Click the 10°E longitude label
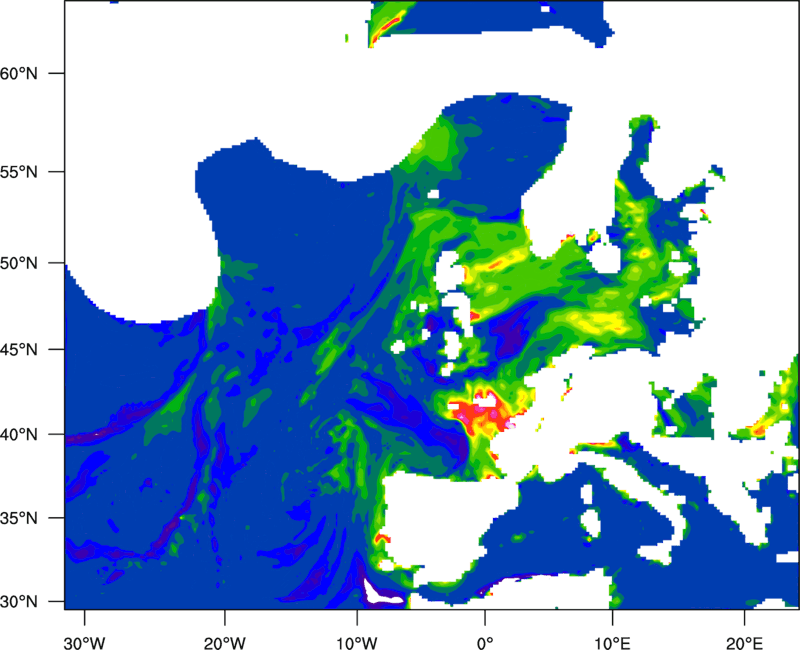The image size is (800, 650). (612, 643)
